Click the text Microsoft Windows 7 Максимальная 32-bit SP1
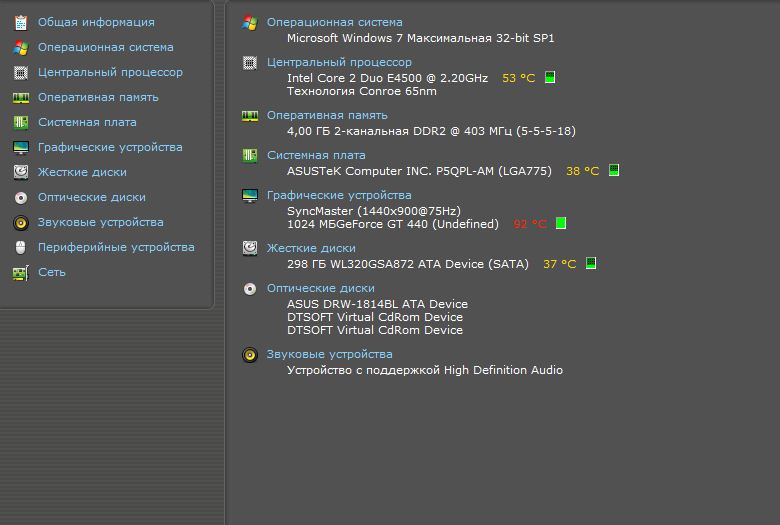This screenshot has width=780, height=525. (420, 38)
